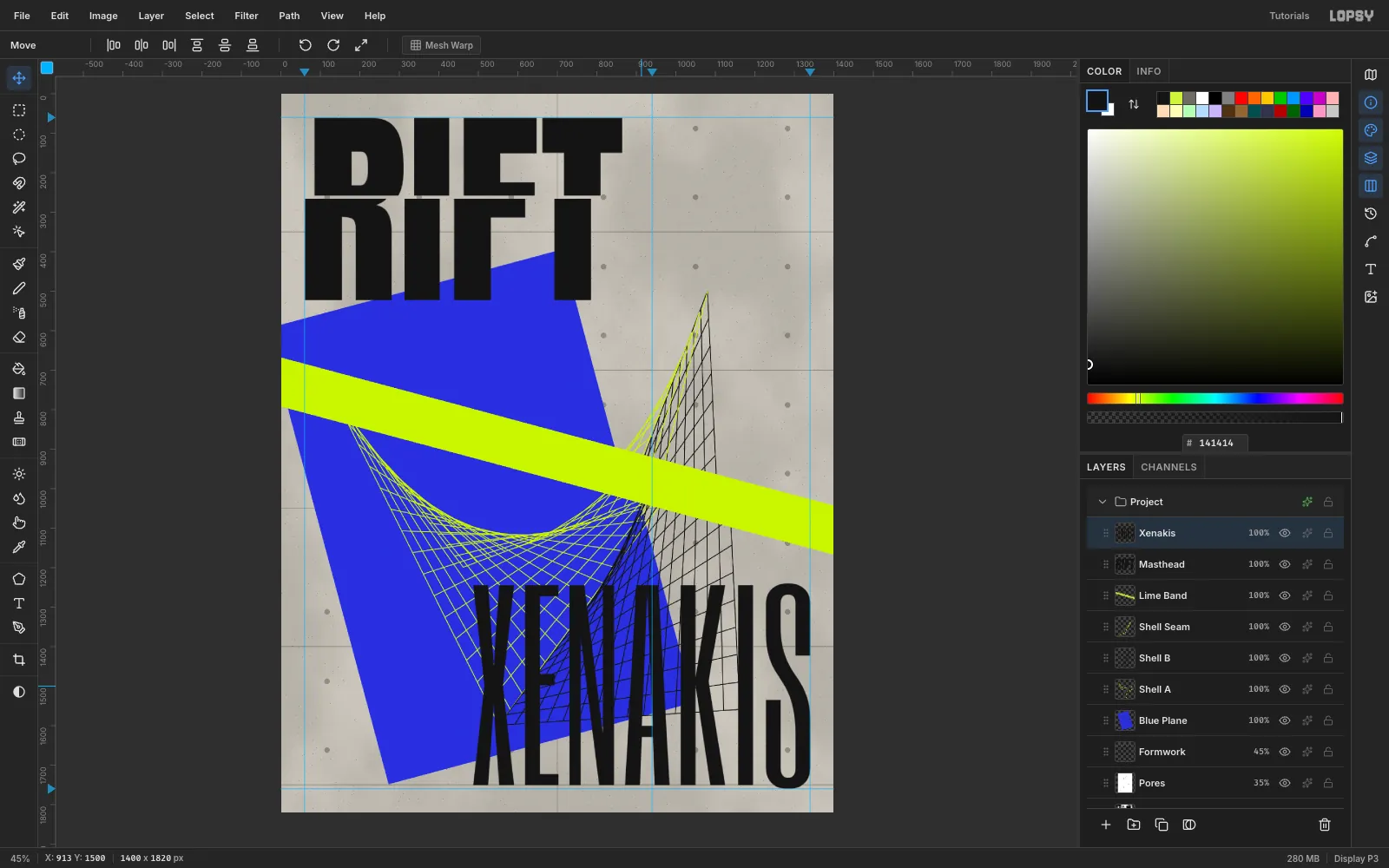Hide the Blue Plane layer

(x=1285, y=720)
